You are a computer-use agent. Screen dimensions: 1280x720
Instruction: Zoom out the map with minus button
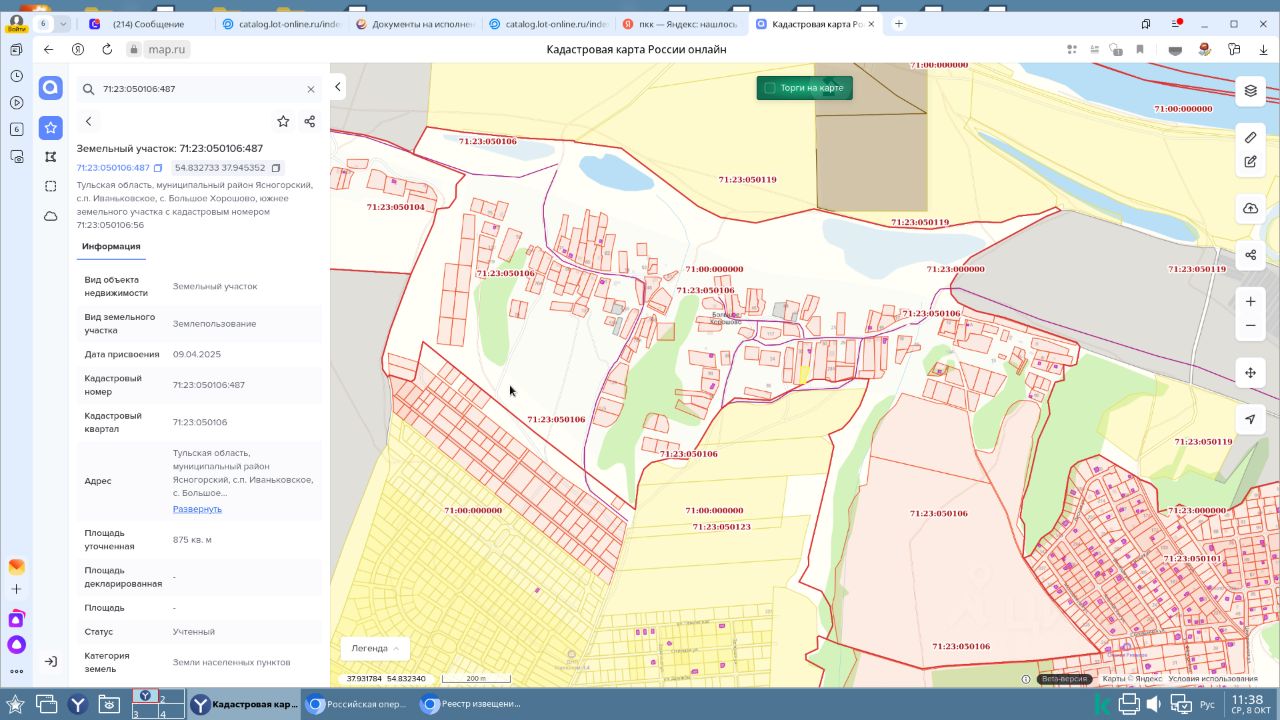1250,326
